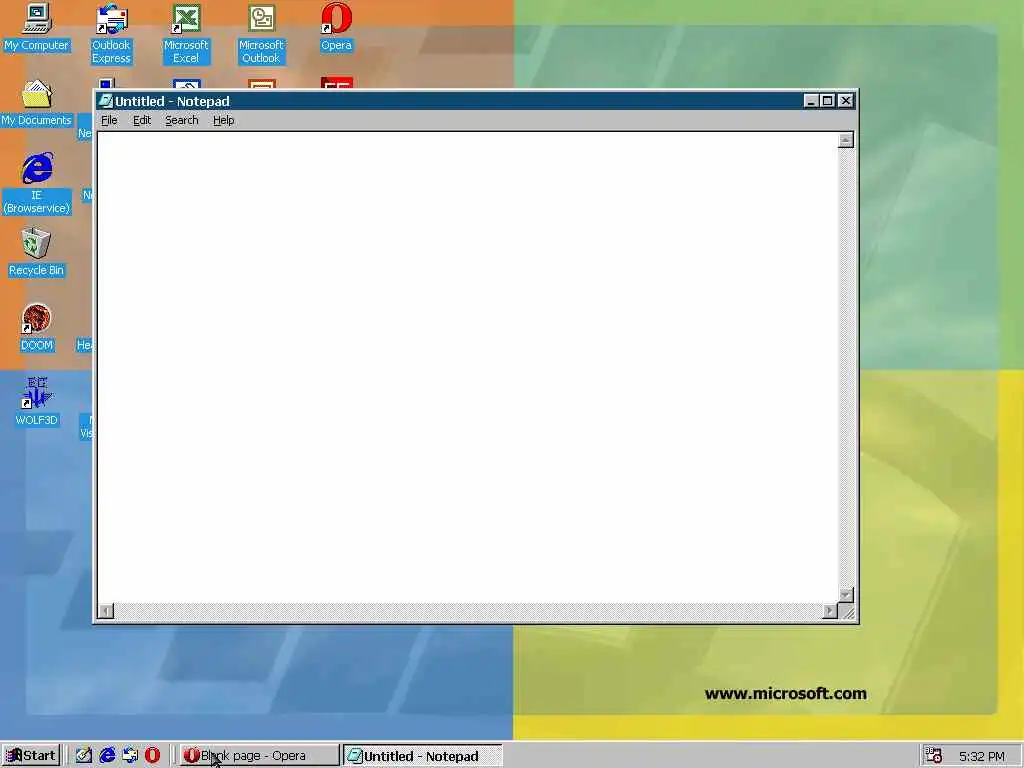Select the Recycle Bin icon

[x=37, y=253]
